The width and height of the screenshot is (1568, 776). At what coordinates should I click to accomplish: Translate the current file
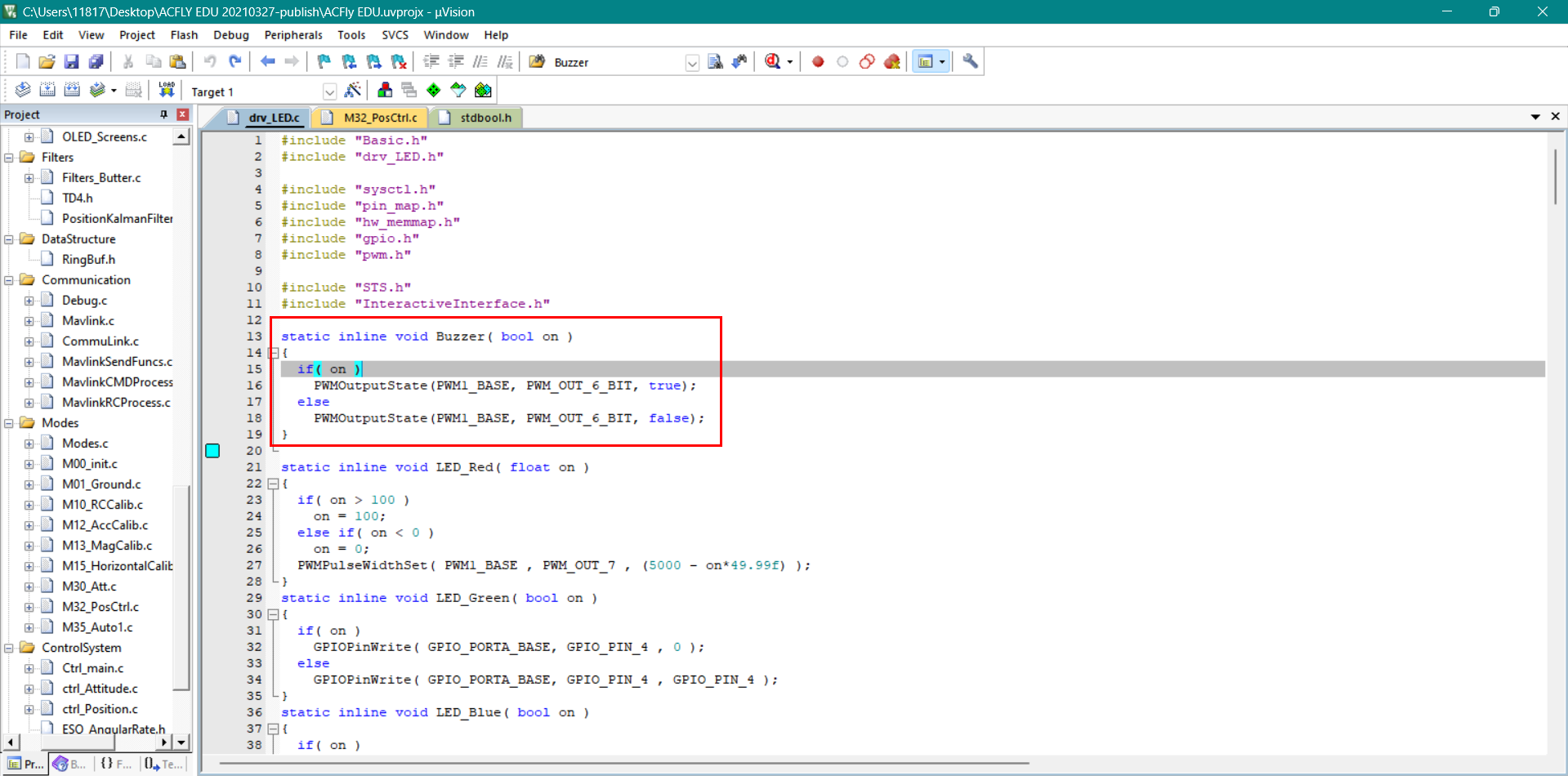(x=23, y=90)
